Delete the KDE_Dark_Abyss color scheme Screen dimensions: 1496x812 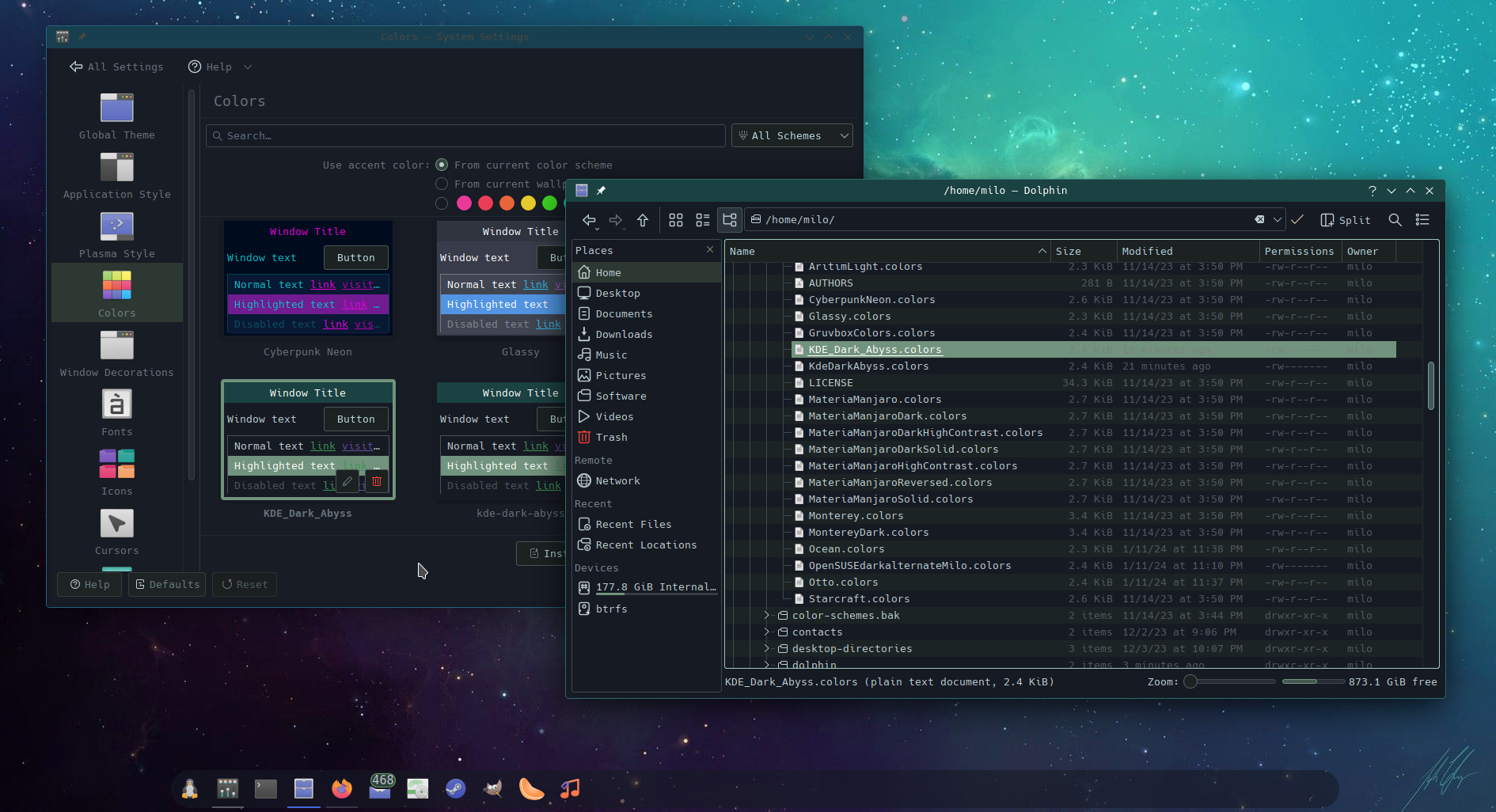point(377,481)
